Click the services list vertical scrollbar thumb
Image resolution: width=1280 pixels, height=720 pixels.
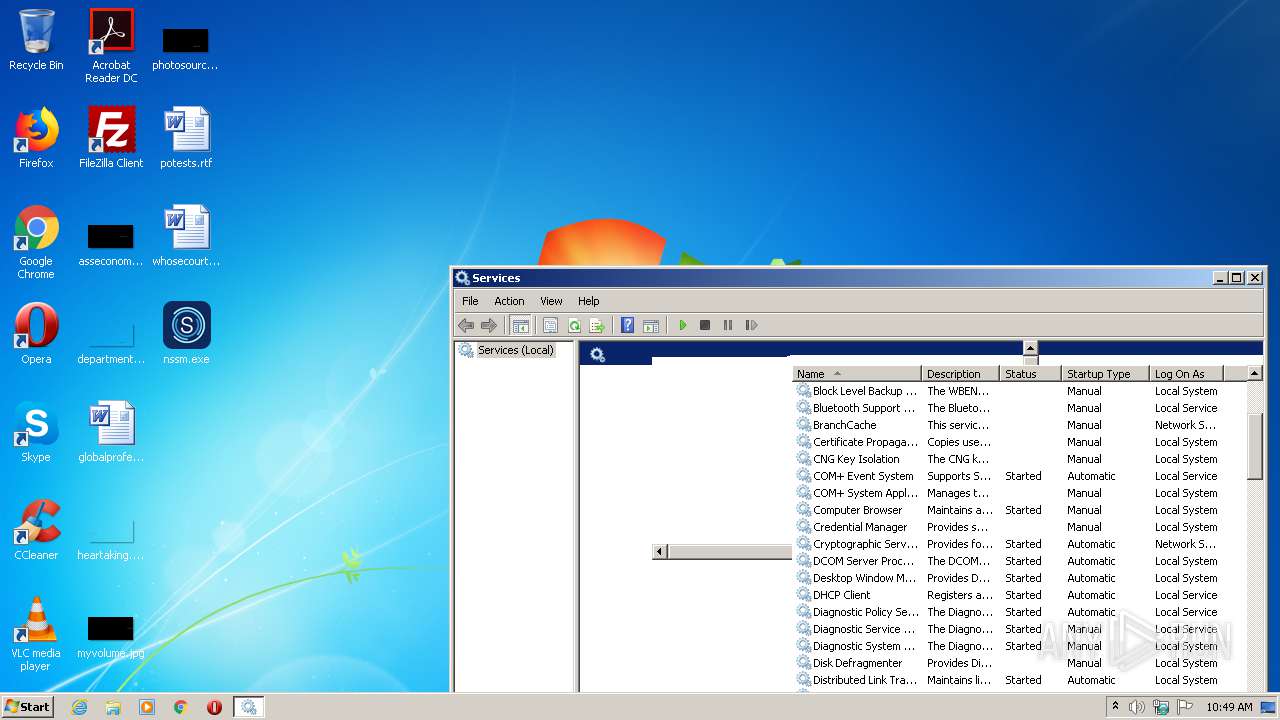tap(1255, 444)
